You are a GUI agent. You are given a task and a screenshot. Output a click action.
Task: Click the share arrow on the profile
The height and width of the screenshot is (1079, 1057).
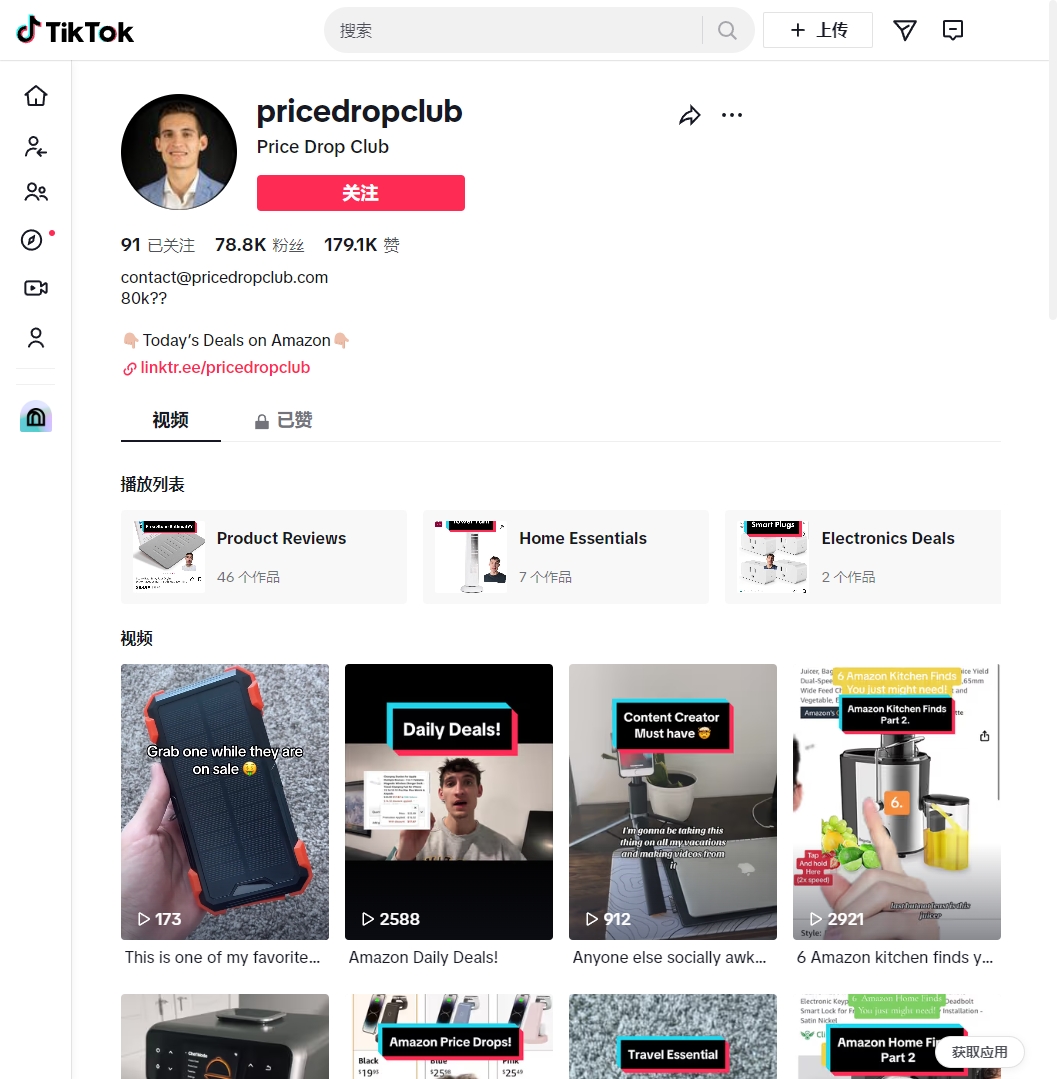click(690, 116)
